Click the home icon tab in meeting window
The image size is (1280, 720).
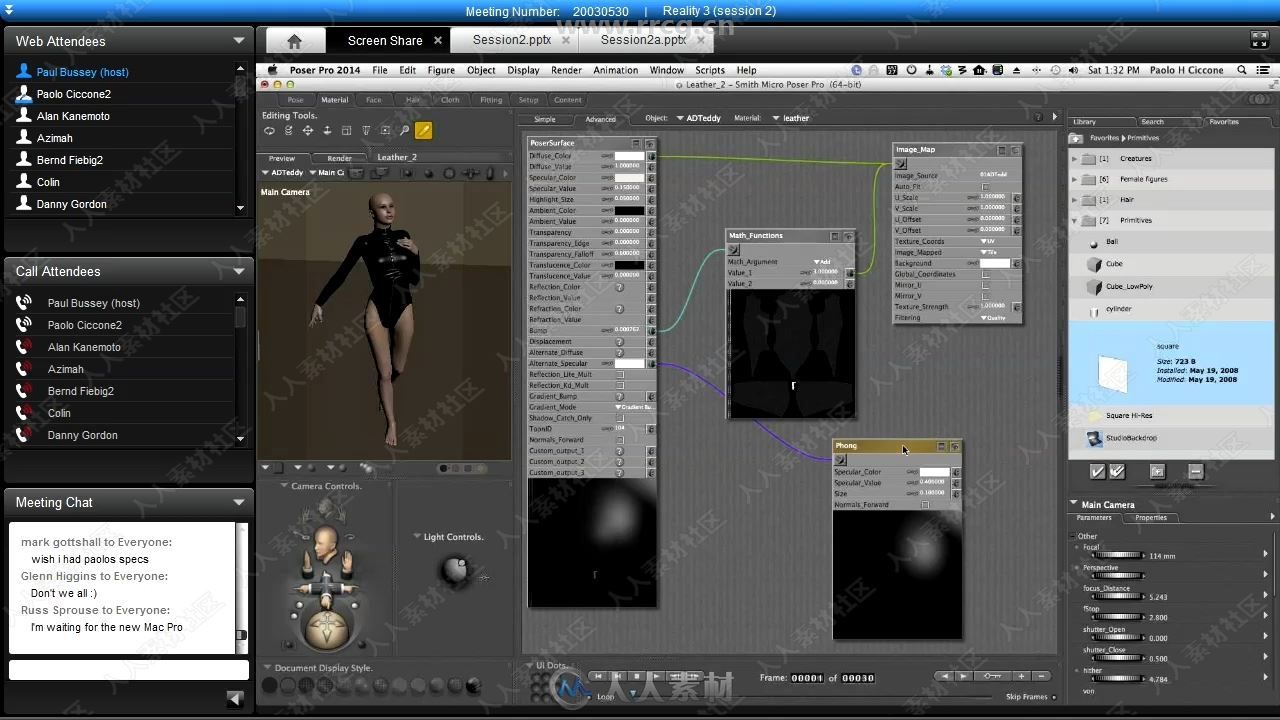pos(294,41)
